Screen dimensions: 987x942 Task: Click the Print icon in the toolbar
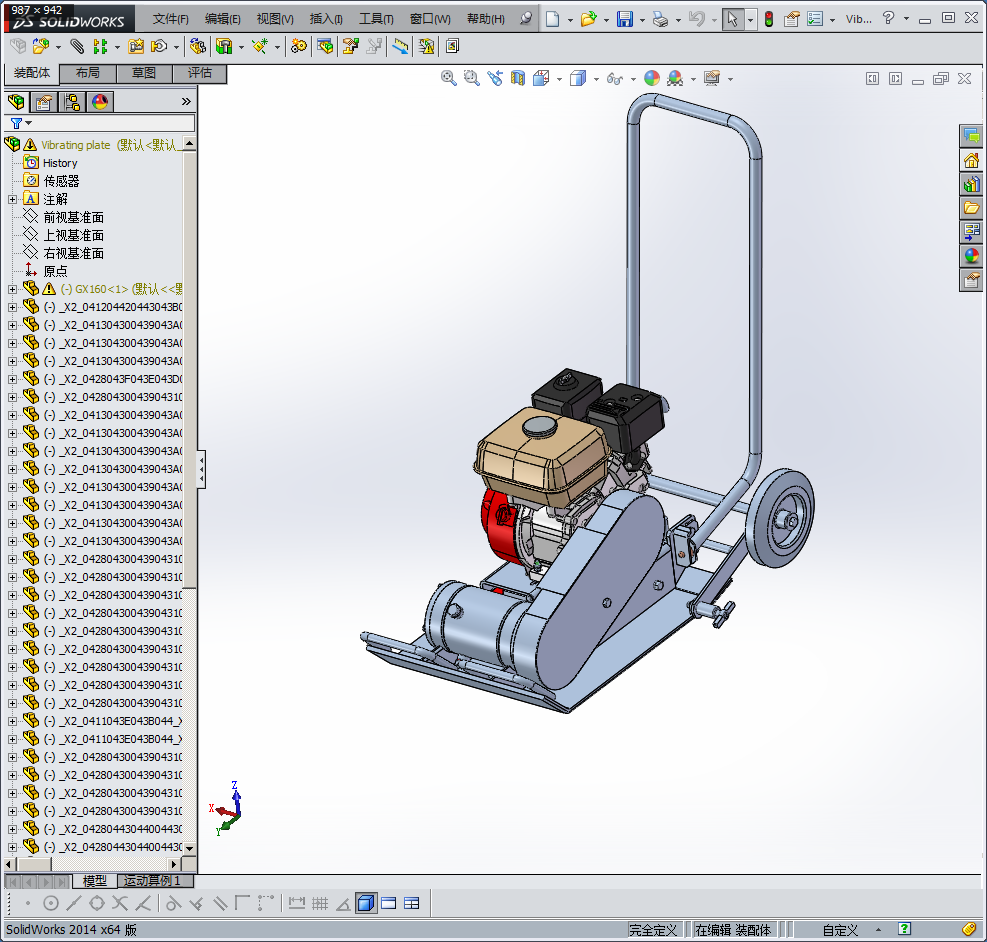tap(659, 19)
